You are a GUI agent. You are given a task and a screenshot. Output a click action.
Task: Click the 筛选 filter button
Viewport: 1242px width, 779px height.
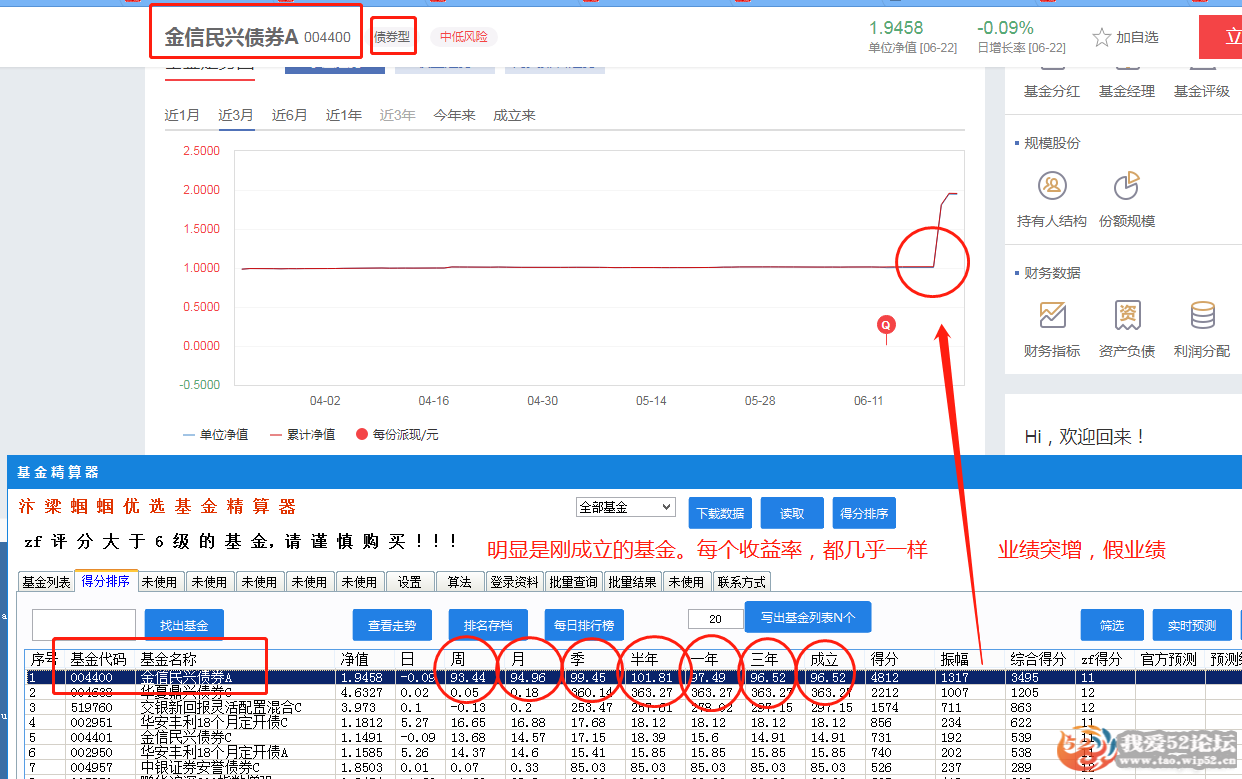(x=1112, y=625)
